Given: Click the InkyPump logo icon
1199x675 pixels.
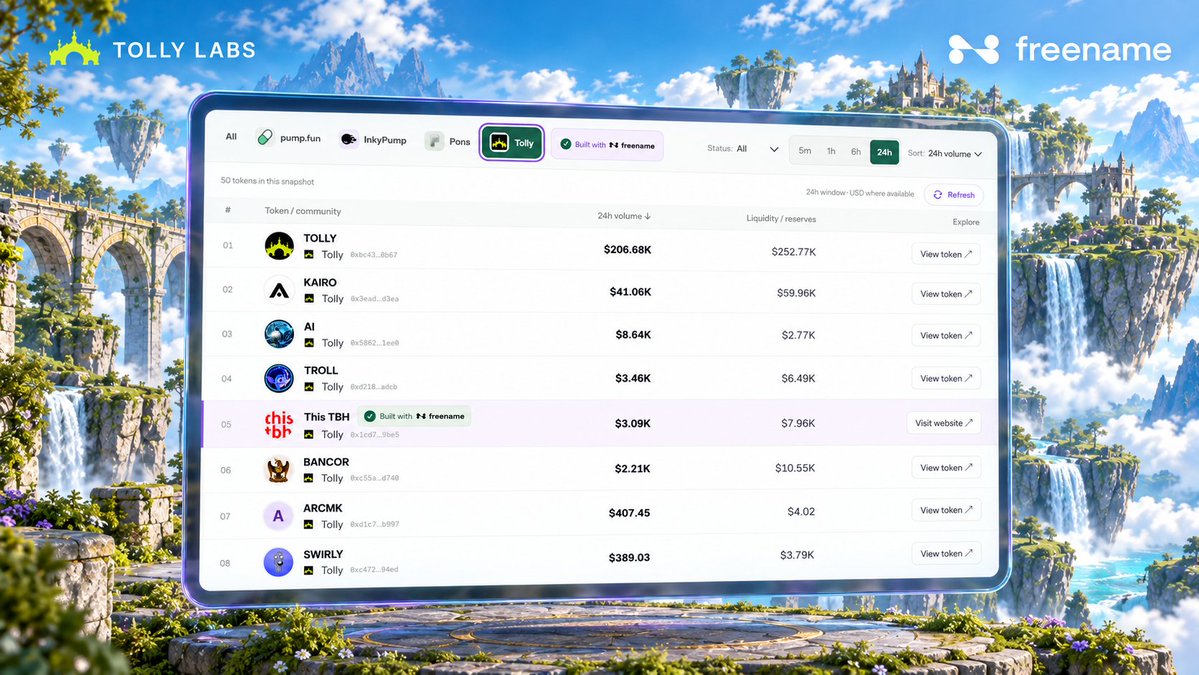Looking at the screenshot, I should [x=348, y=139].
